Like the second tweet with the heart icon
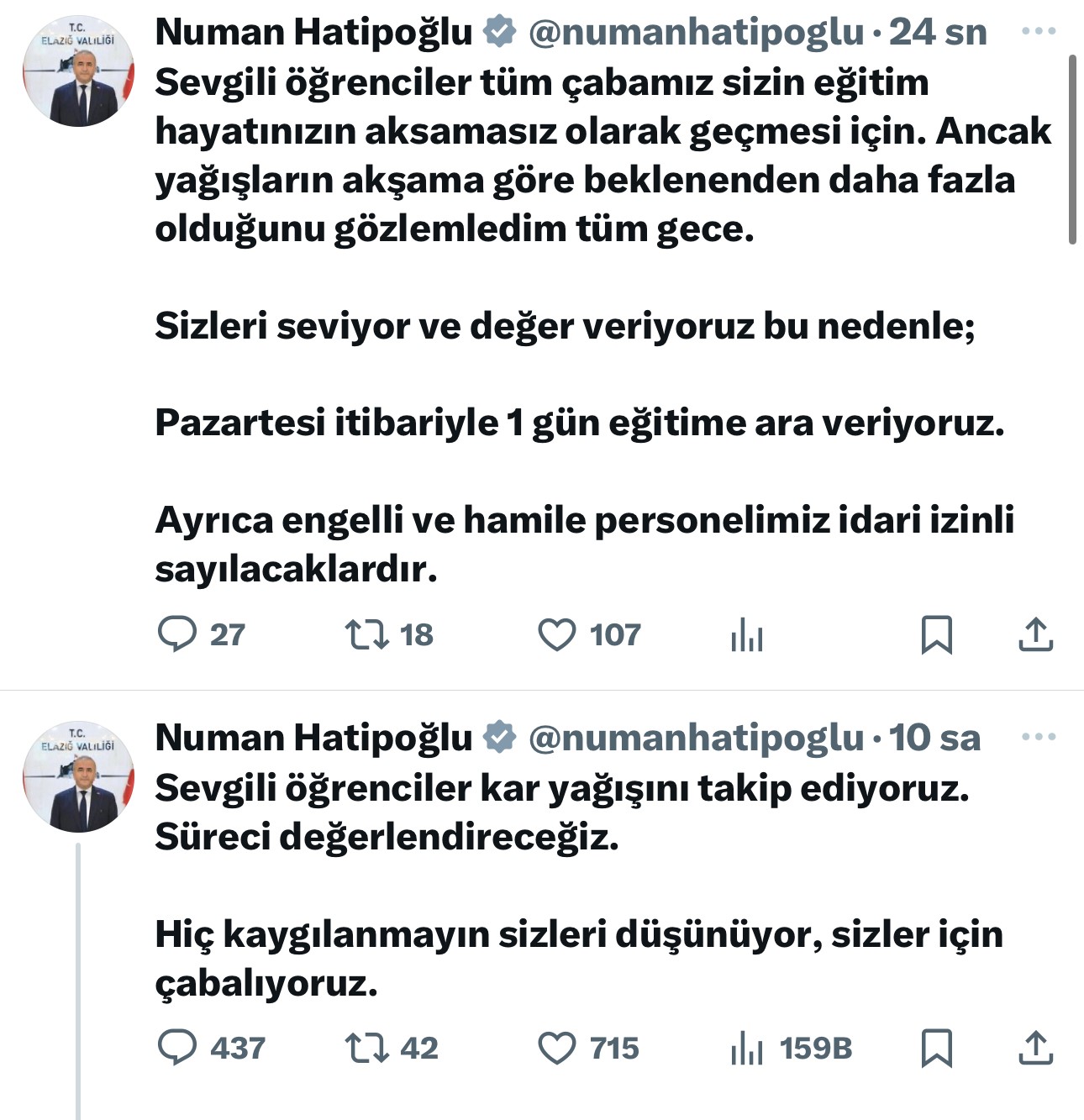Image resolution: width=1084 pixels, height=1120 pixels. pyautogui.click(x=558, y=1048)
